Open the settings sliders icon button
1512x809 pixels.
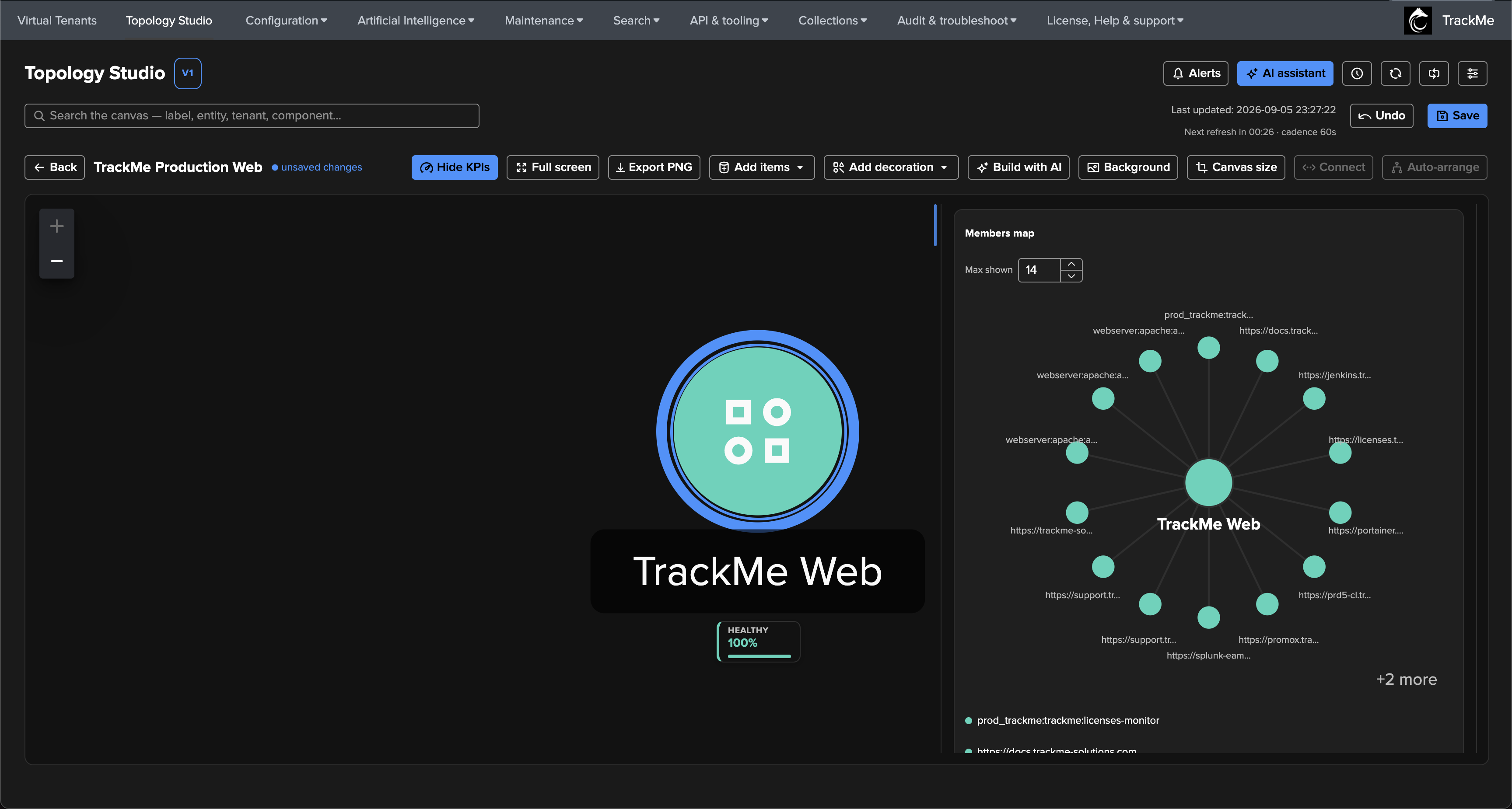(1472, 73)
